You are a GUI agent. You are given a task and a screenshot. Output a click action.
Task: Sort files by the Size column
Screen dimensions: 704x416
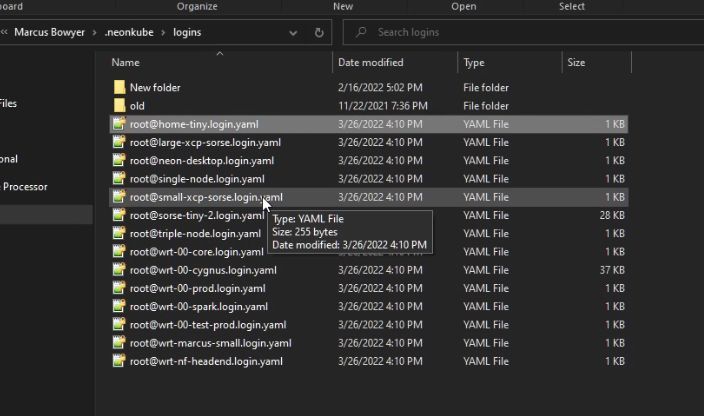pos(576,62)
